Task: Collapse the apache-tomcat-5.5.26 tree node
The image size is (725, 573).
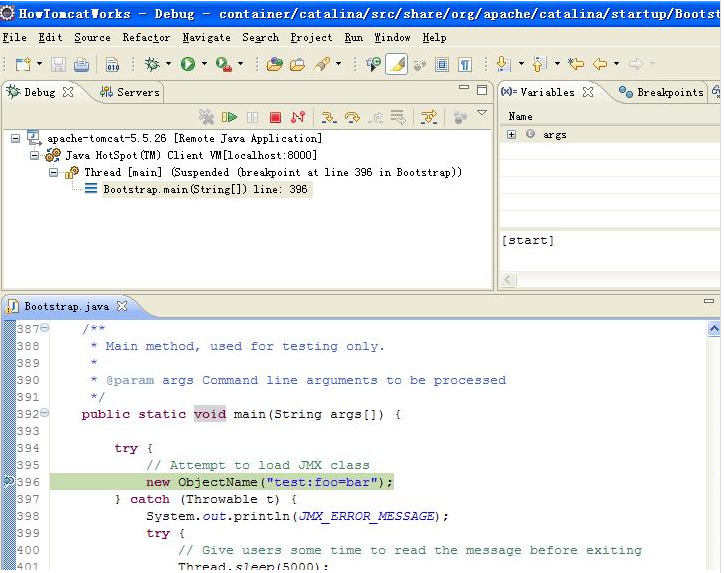Action: (16, 138)
